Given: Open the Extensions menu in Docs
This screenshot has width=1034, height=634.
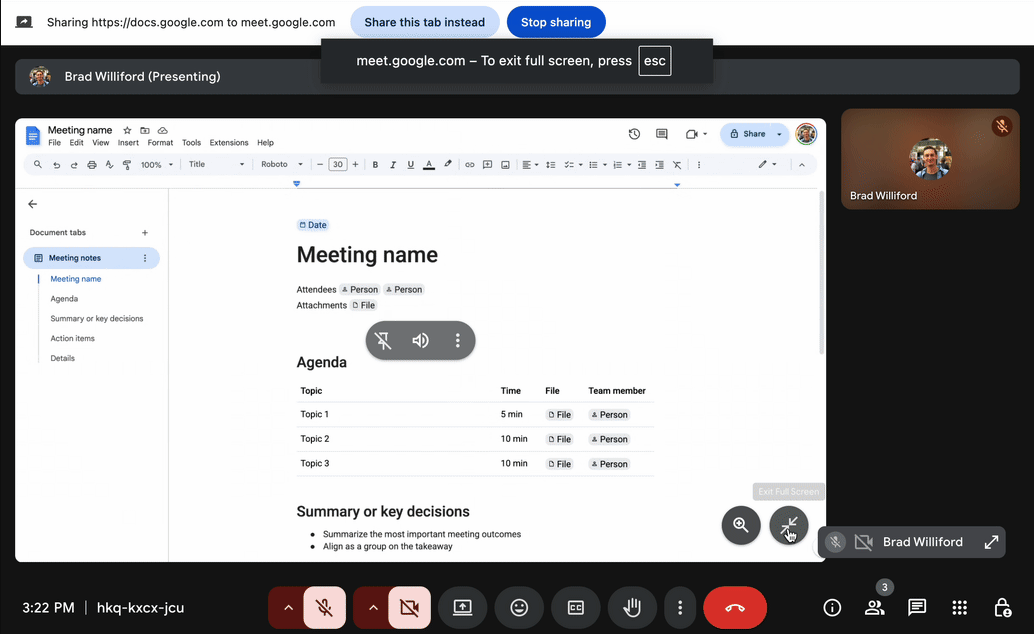Looking at the screenshot, I should tap(229, 143).
